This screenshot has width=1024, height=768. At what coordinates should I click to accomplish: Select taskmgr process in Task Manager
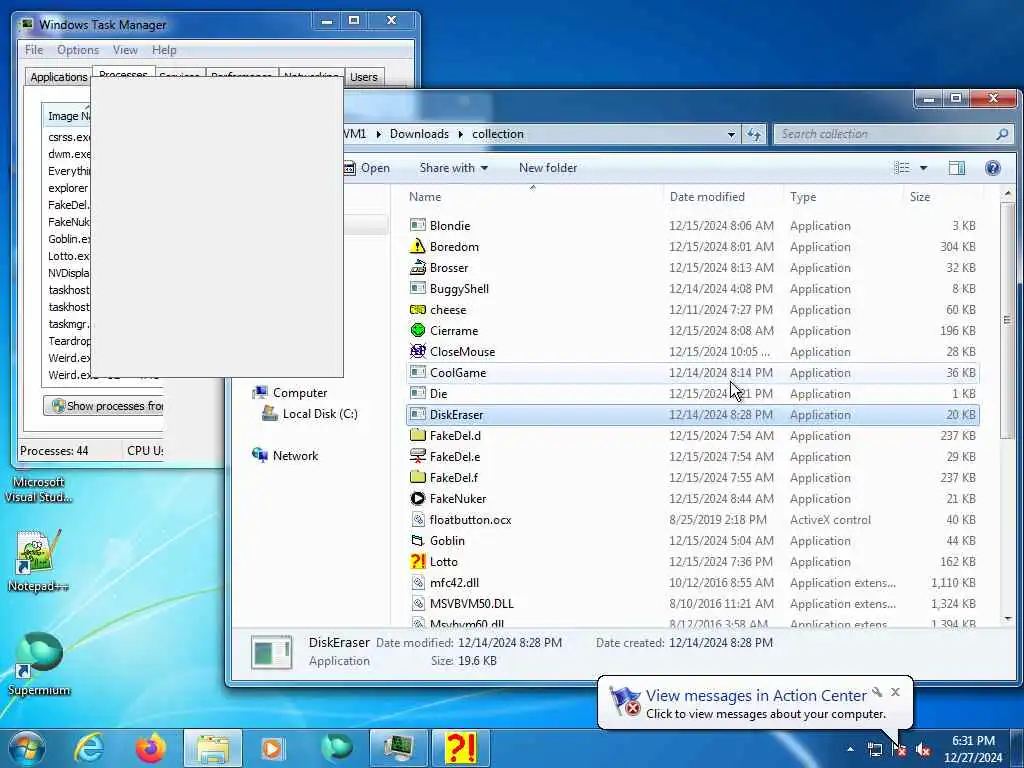(69, 324)
